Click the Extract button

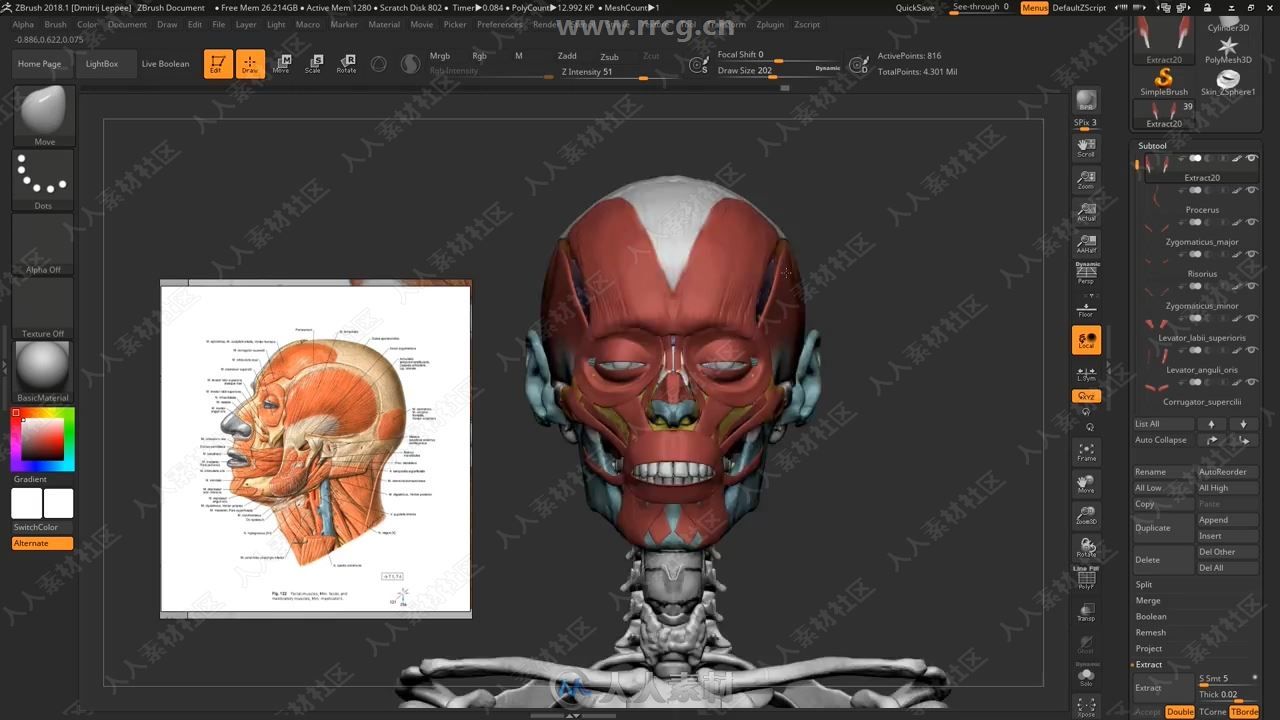(x=1164, y=688)
